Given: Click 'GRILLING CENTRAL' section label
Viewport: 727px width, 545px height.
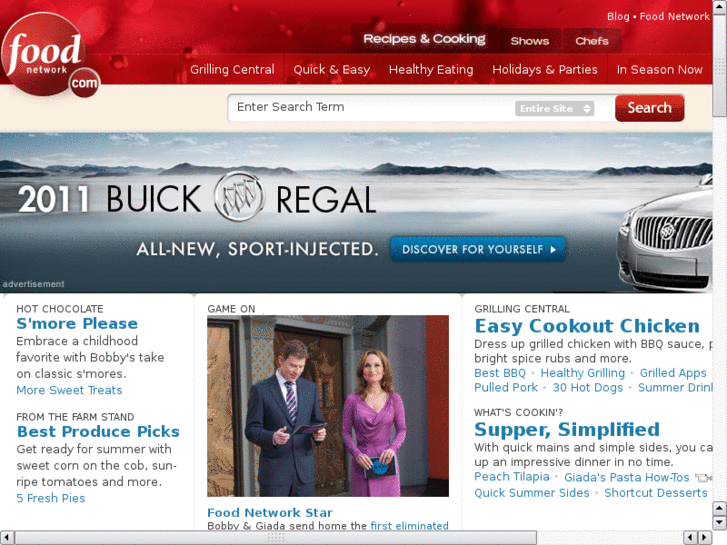Looking at the screenshot, I should point(522,309).
